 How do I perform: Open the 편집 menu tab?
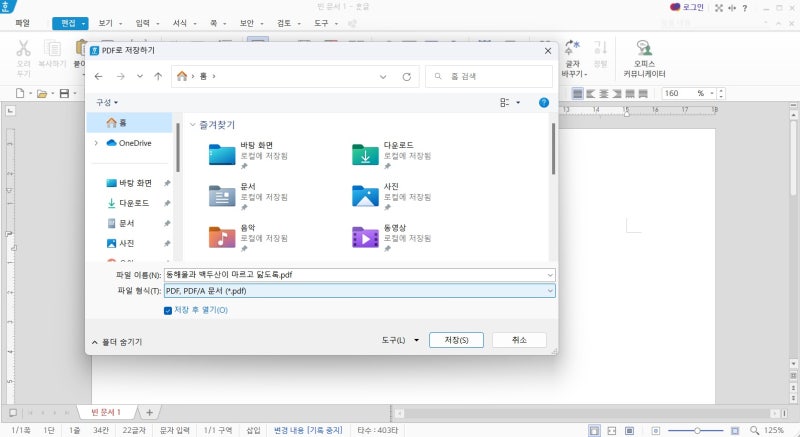pos(70,23)
